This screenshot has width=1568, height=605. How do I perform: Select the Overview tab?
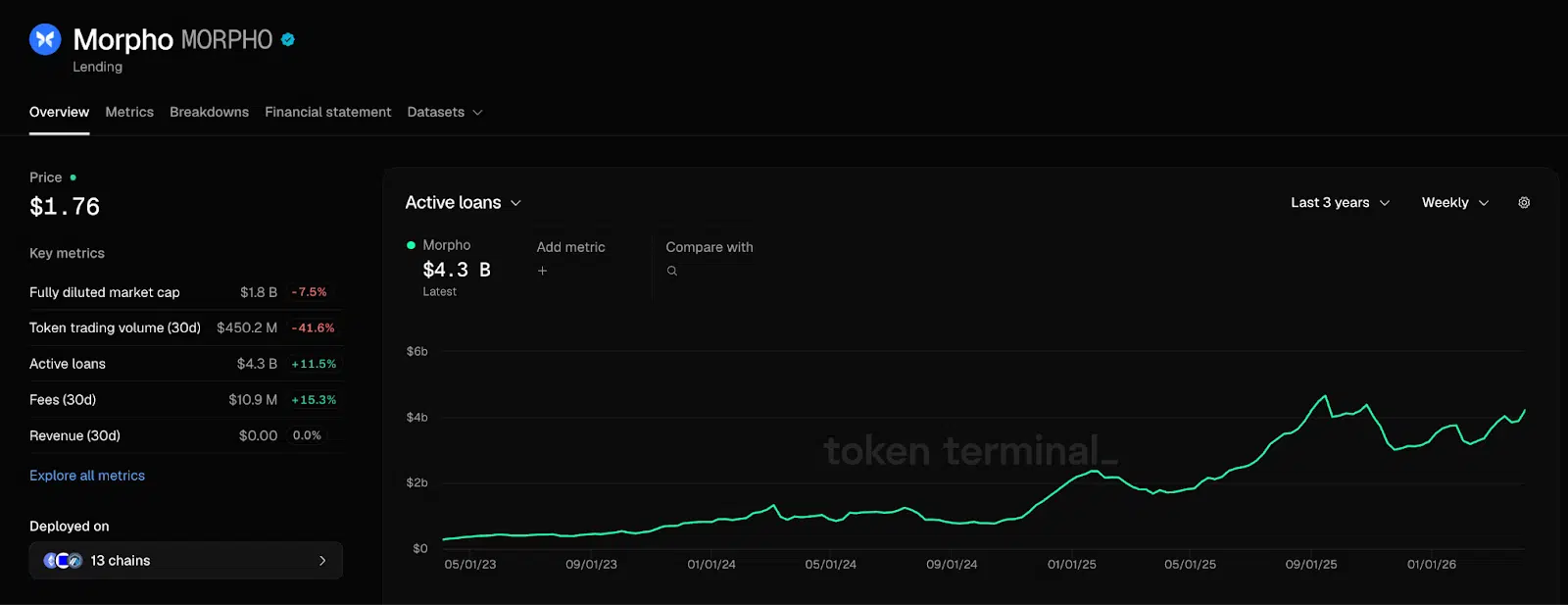[x=59, y=113]
